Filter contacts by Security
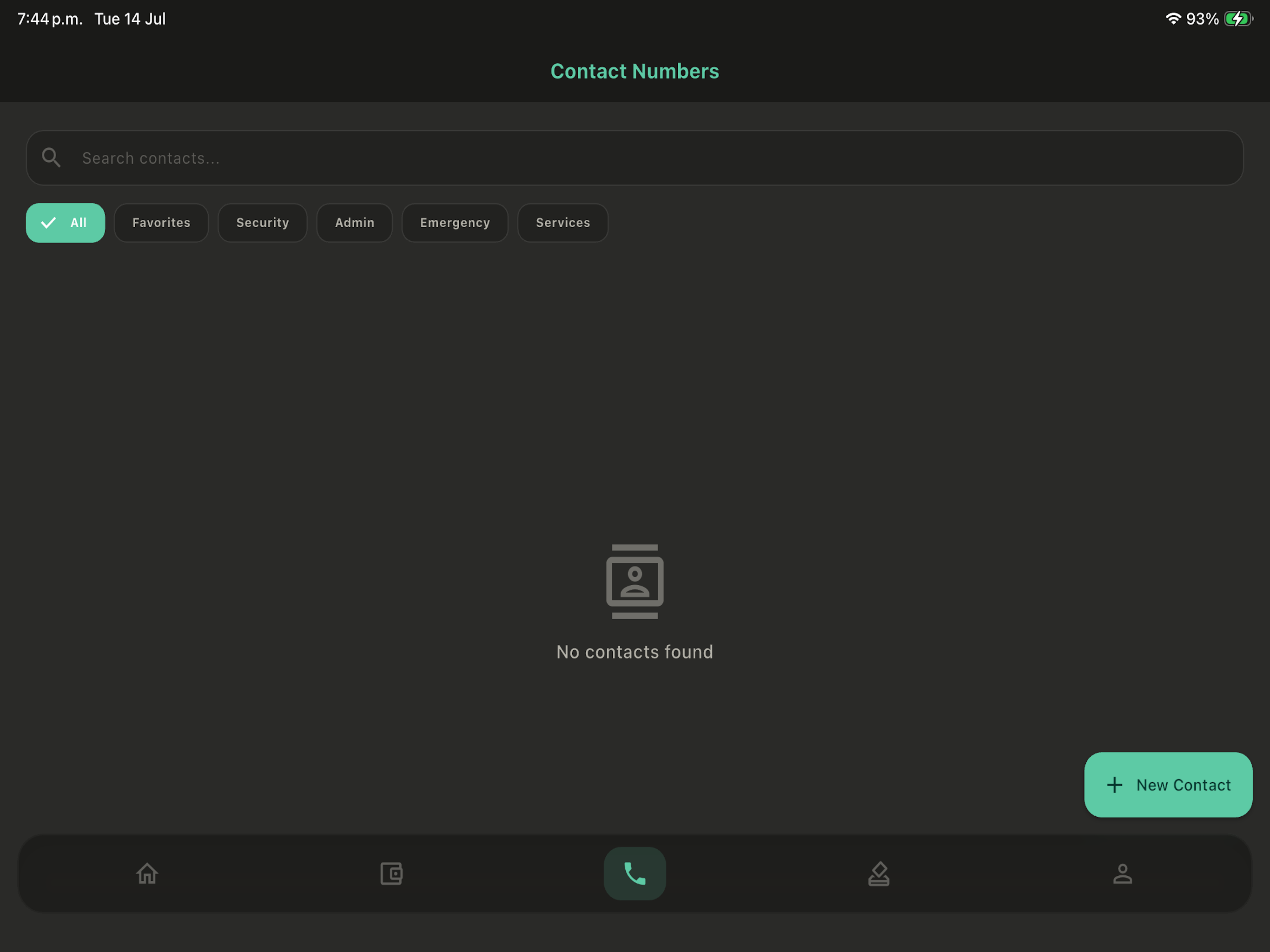 (262, 223)
